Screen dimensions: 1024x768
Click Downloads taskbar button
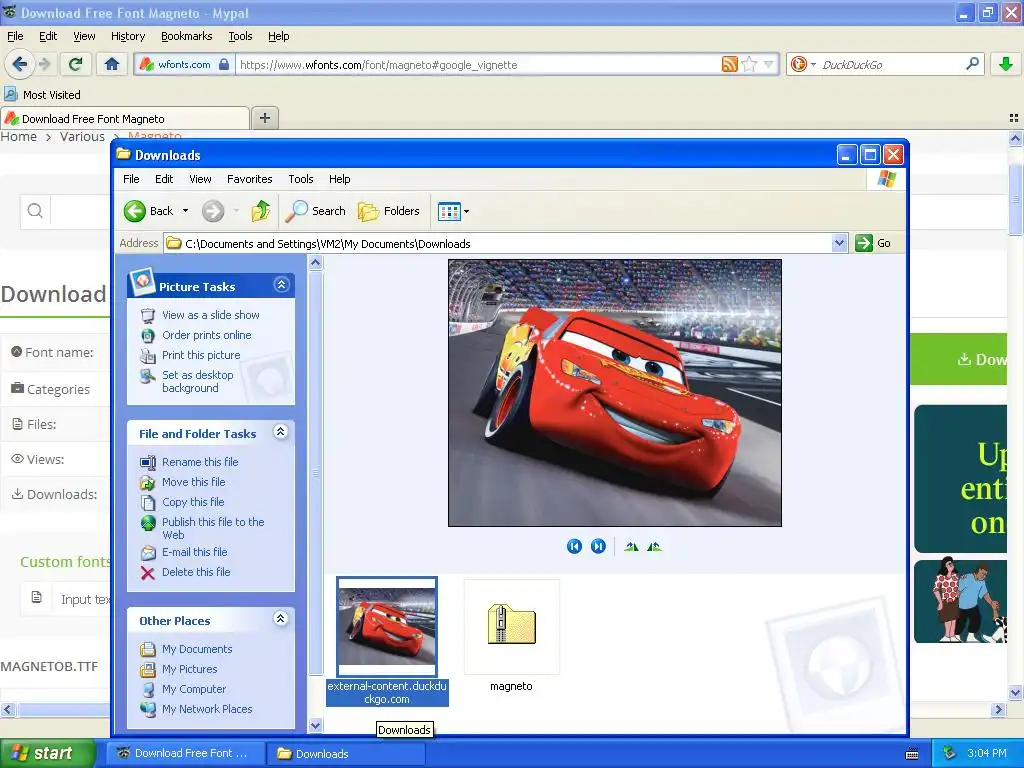click(x=347, y=753)
